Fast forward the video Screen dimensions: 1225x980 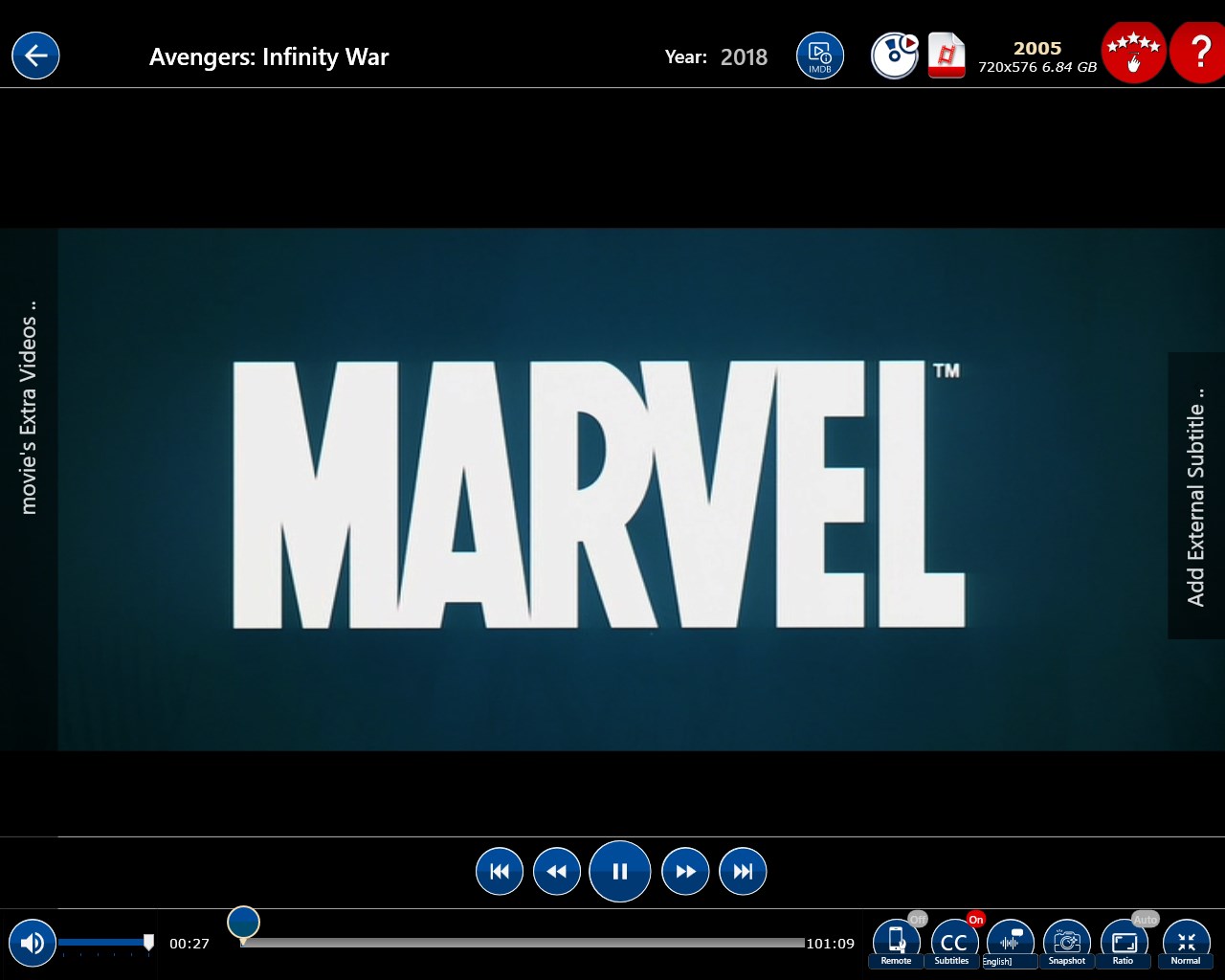[x=685, y=871]
